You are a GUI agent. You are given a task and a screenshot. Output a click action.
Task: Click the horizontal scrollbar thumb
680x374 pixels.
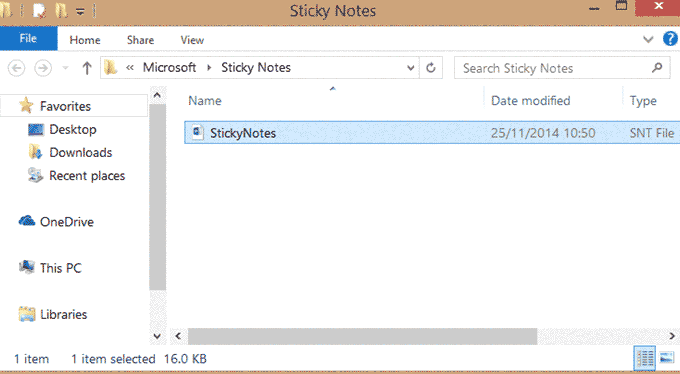coord(362,336)
